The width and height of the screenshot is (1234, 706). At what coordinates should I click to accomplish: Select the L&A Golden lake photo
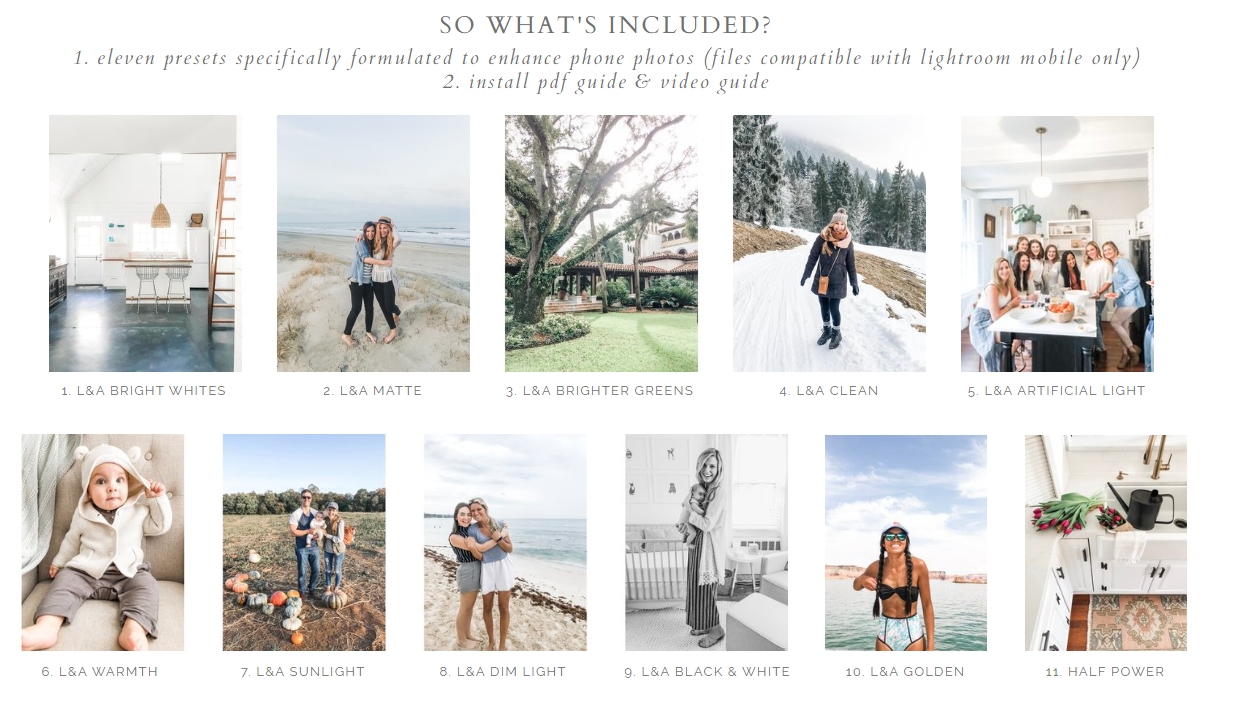pos(906,542)
